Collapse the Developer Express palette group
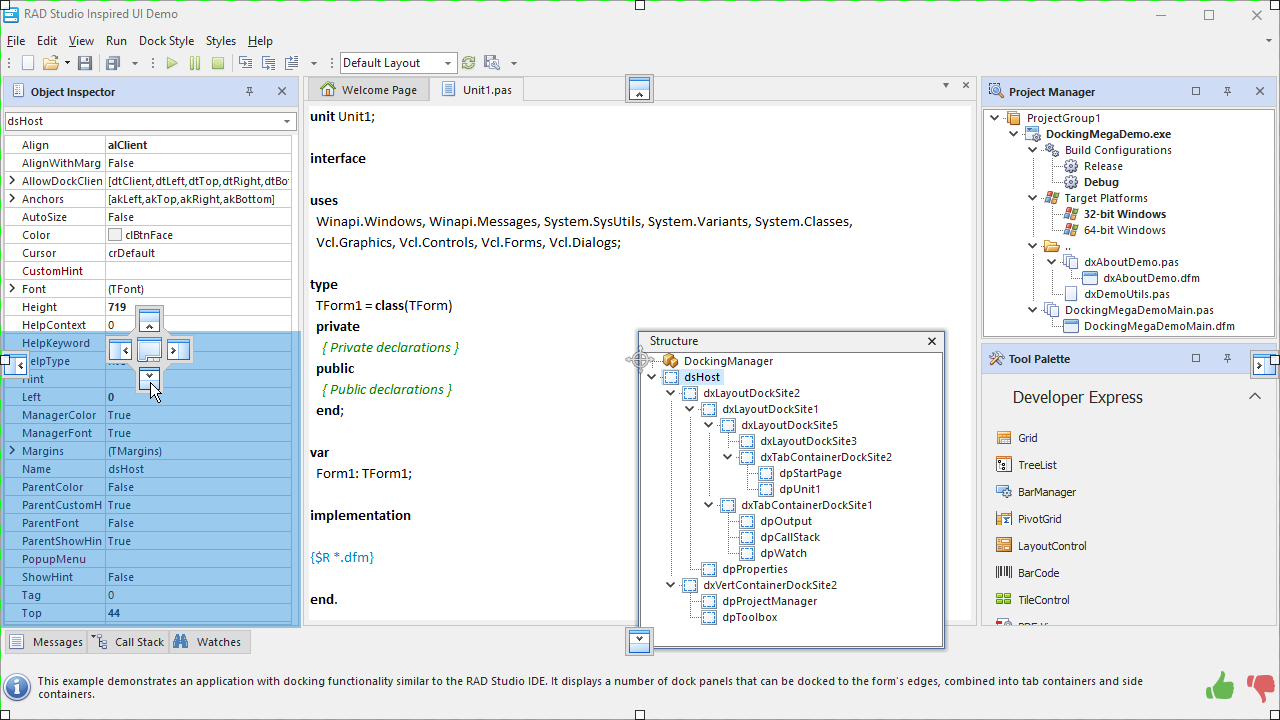1280x720 pixels. (1255, 397)
